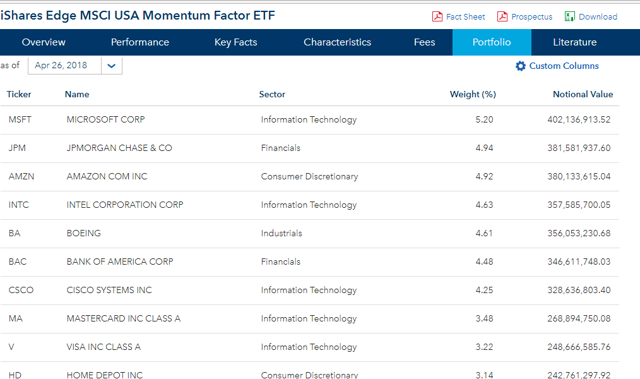Sort by the Notional Value column header
The image size is (640, 379).
click(583, 94)
